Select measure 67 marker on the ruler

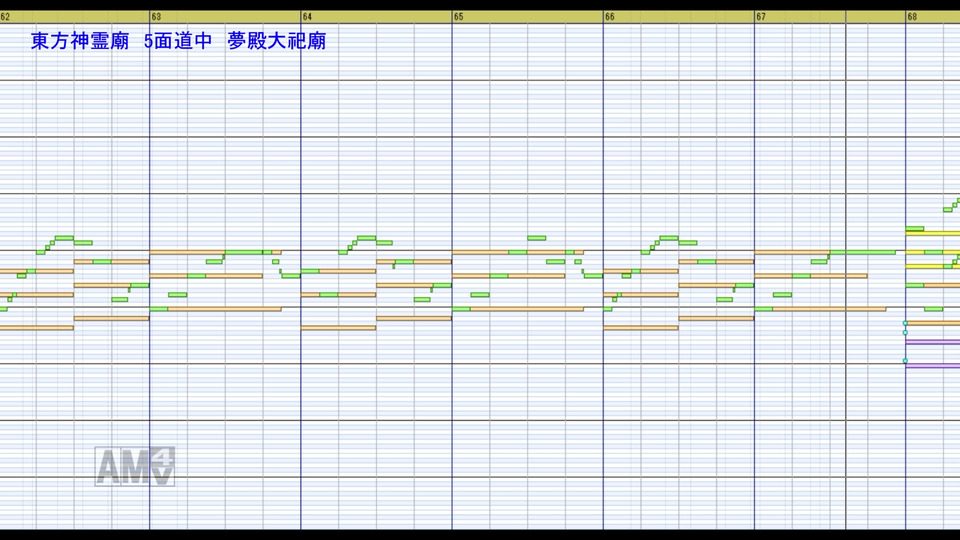tap(761, 17)
